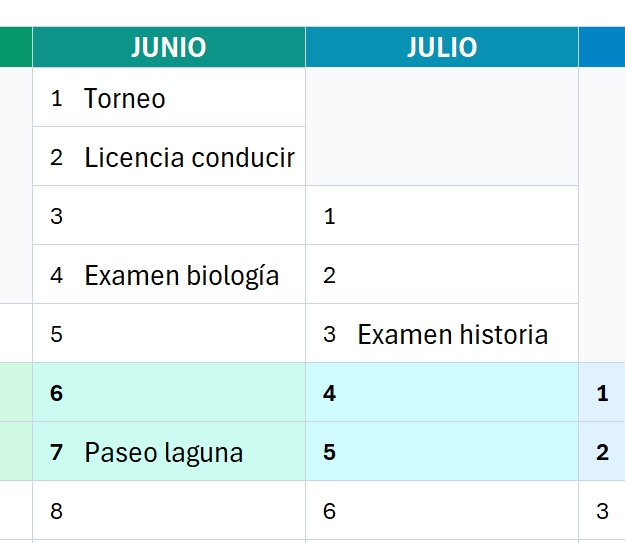Viewport: 625px width, 543px height.
Task: Click the July 1 cell
Action: (x=441, y=216)
